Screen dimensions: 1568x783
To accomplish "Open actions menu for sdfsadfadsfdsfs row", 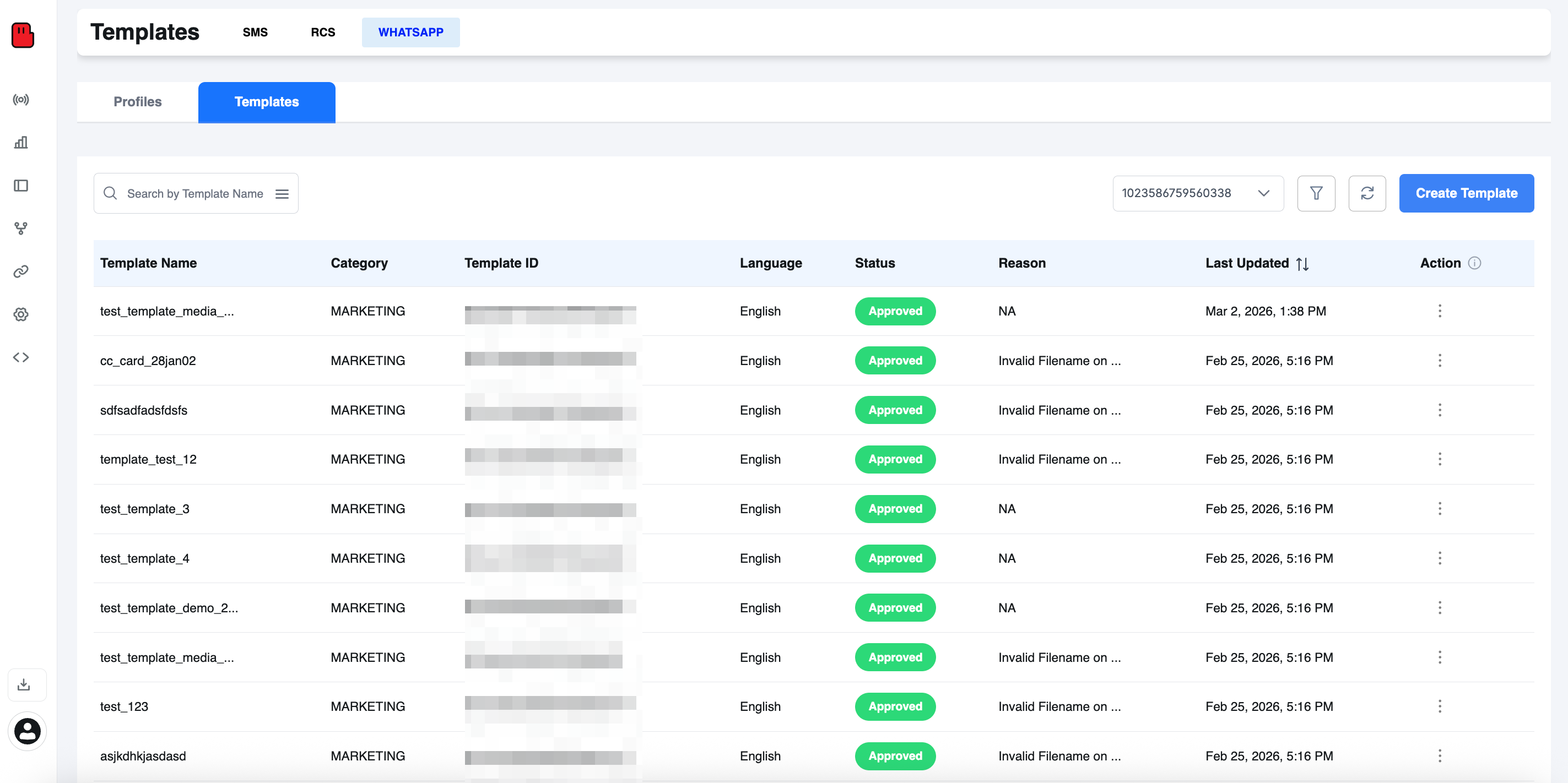I will (x=1440, y=410).
